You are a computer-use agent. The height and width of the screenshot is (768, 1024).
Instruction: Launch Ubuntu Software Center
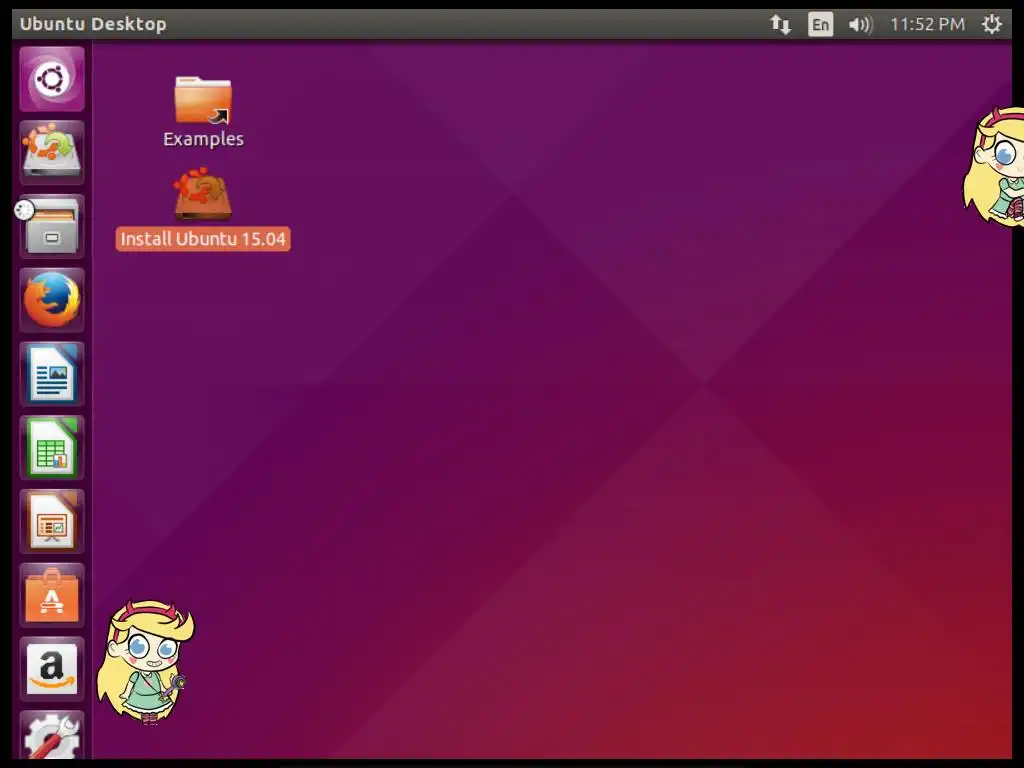point(52,596)
